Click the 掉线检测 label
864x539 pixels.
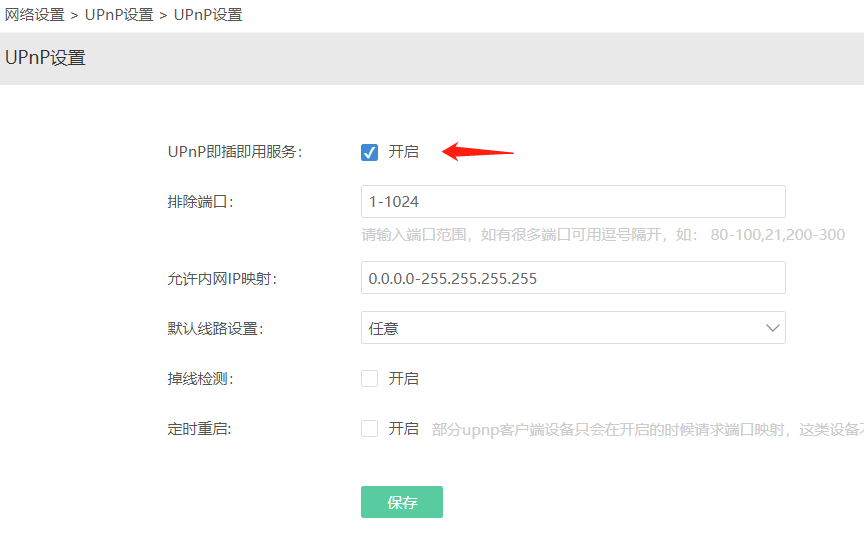pos(201,379)
